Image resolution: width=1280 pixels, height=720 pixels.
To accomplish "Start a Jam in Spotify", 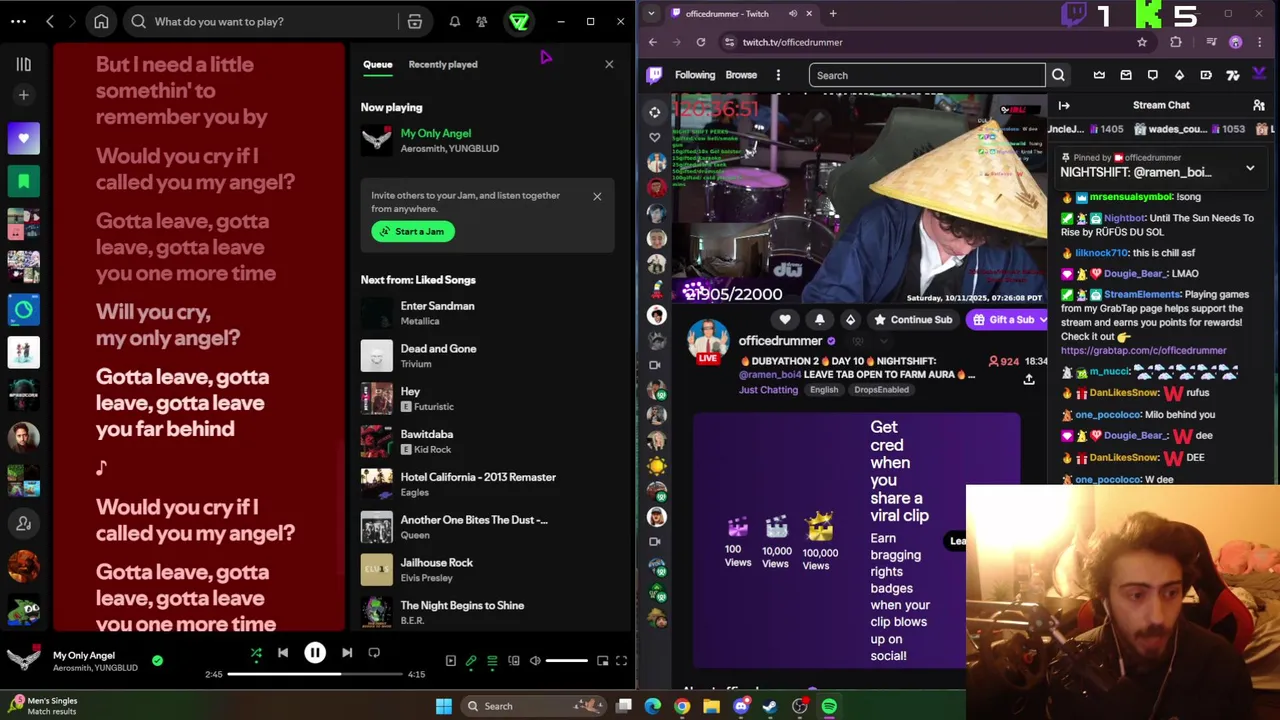I will 413,231.
